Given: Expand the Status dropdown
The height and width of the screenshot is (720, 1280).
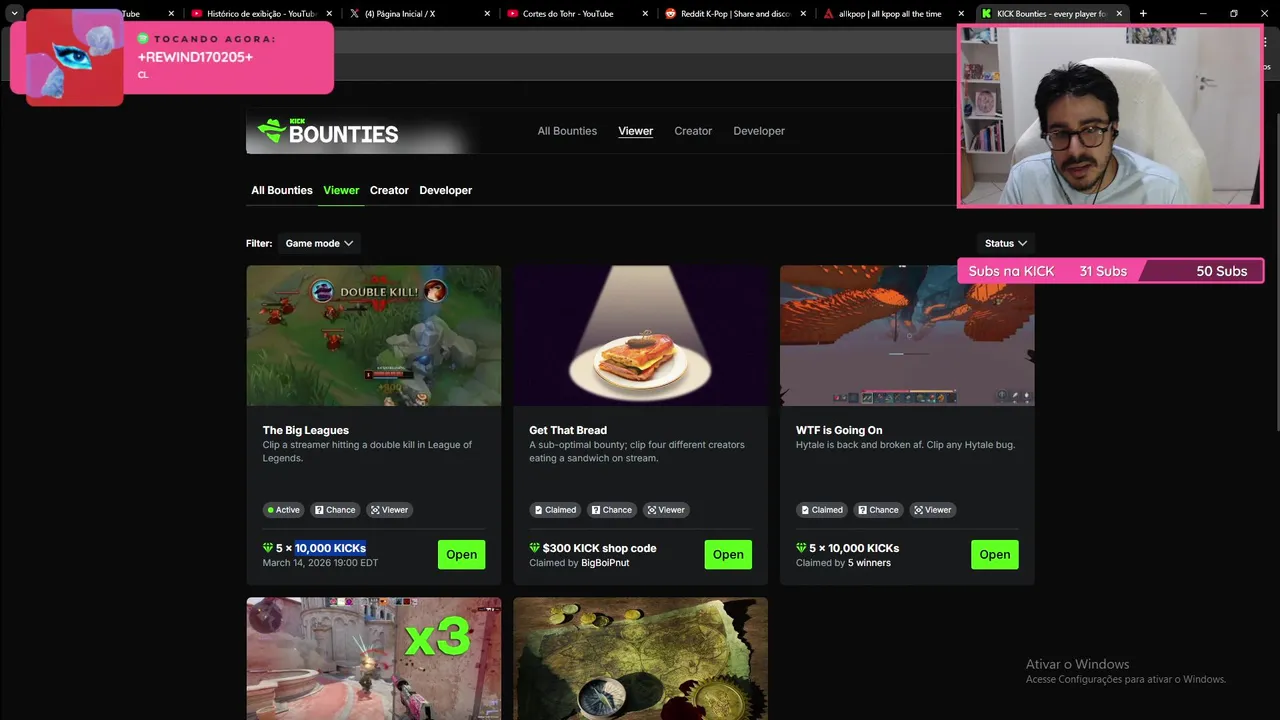Looking at the screenshot, I should [x=1005, y=243].
